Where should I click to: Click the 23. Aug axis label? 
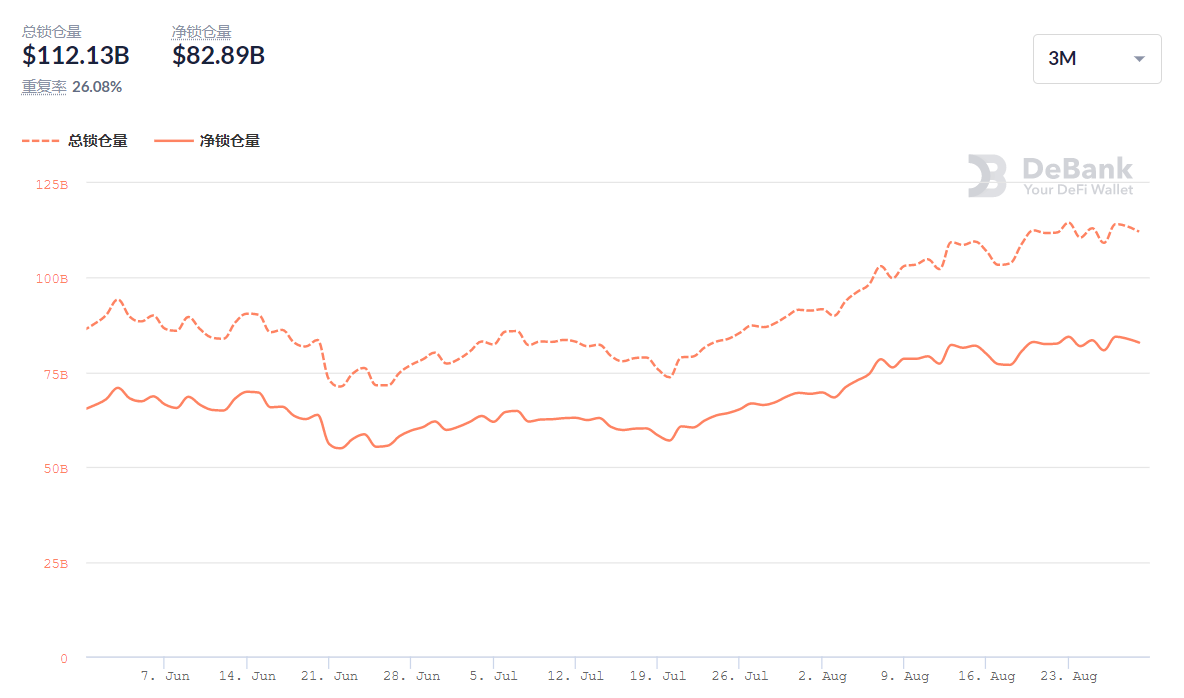click(1067, 677)
